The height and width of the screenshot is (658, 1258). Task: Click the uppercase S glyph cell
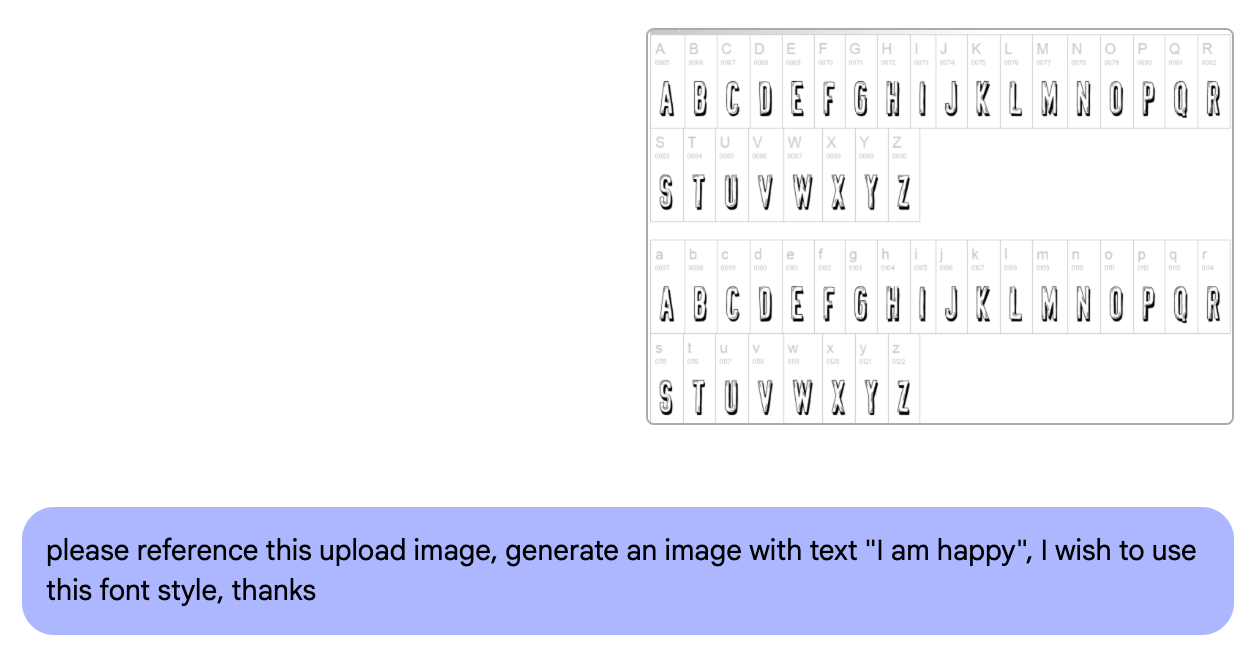click(x=667, y=177)
